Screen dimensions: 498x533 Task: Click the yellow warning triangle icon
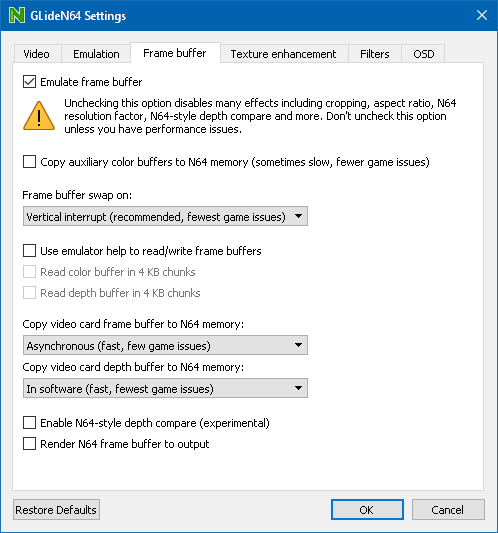39,116
